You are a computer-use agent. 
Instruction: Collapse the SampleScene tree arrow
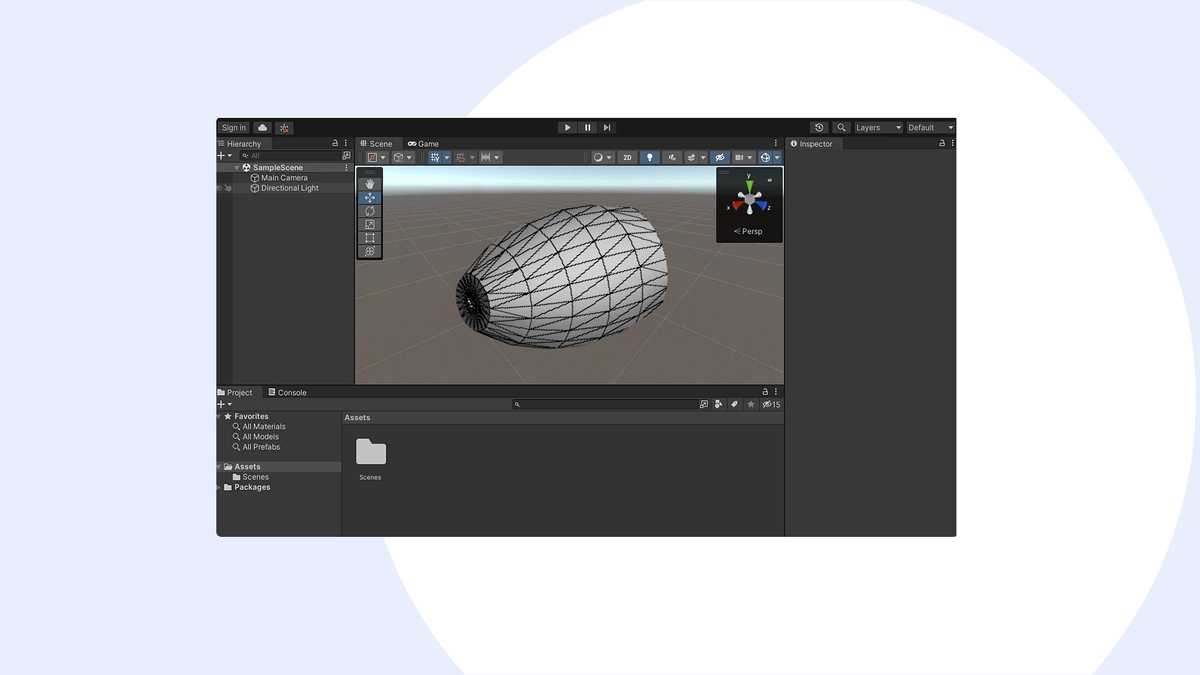(x=237, y=168)
